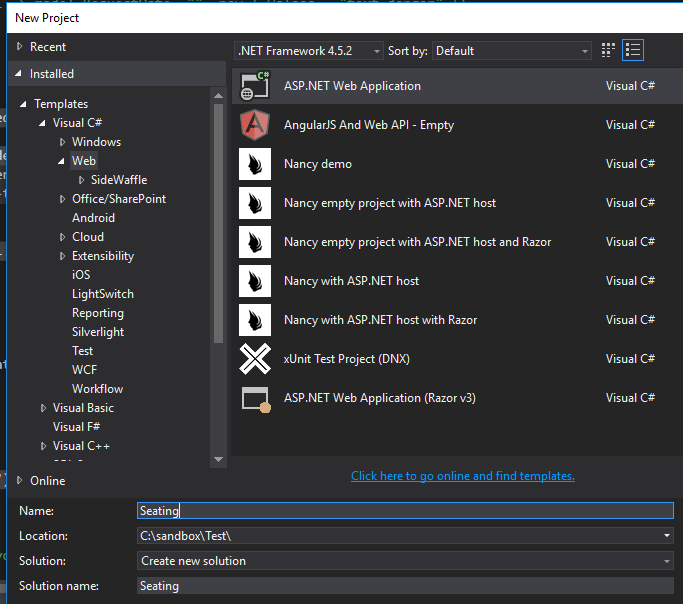Select the LightSwitch template category
This screenshot has width=683, height=604.
(x=103, y=294)
